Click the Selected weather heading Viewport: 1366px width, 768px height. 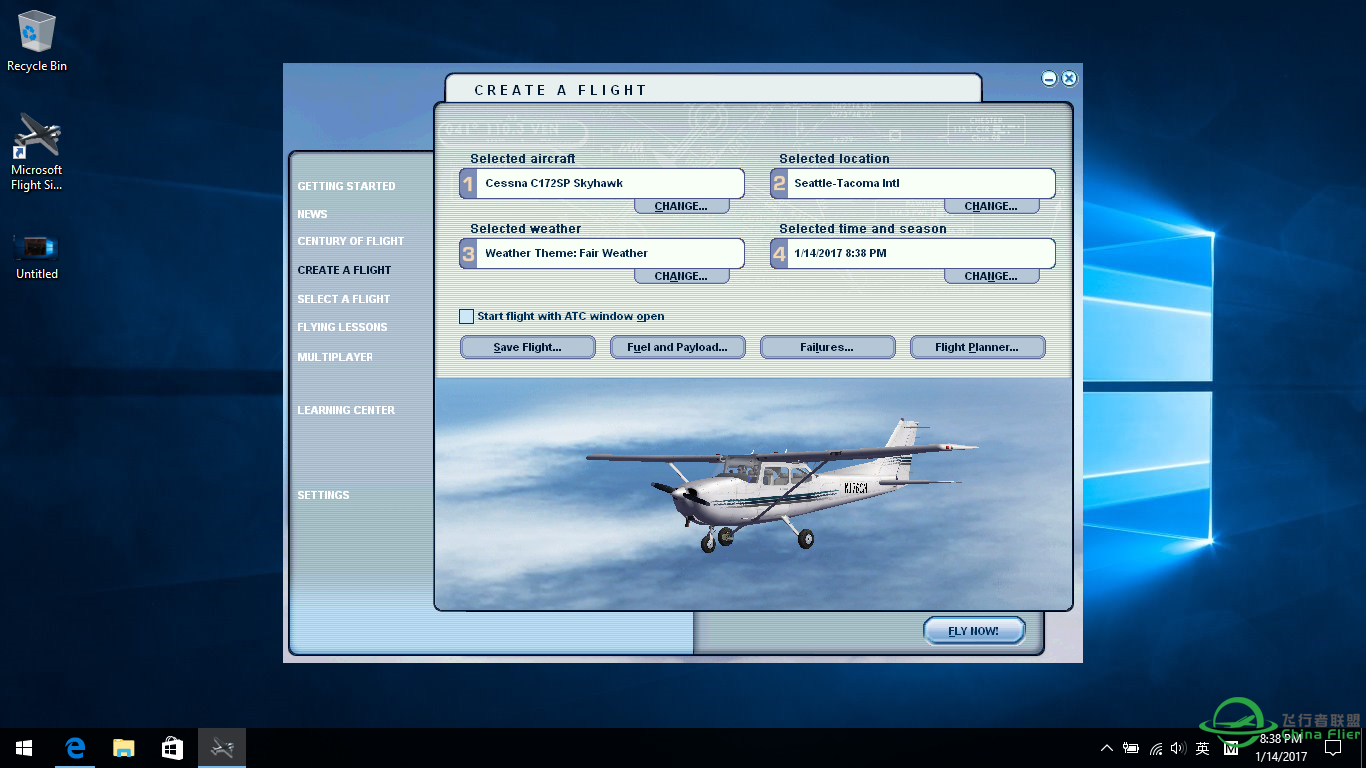click(x=526, y=229)
